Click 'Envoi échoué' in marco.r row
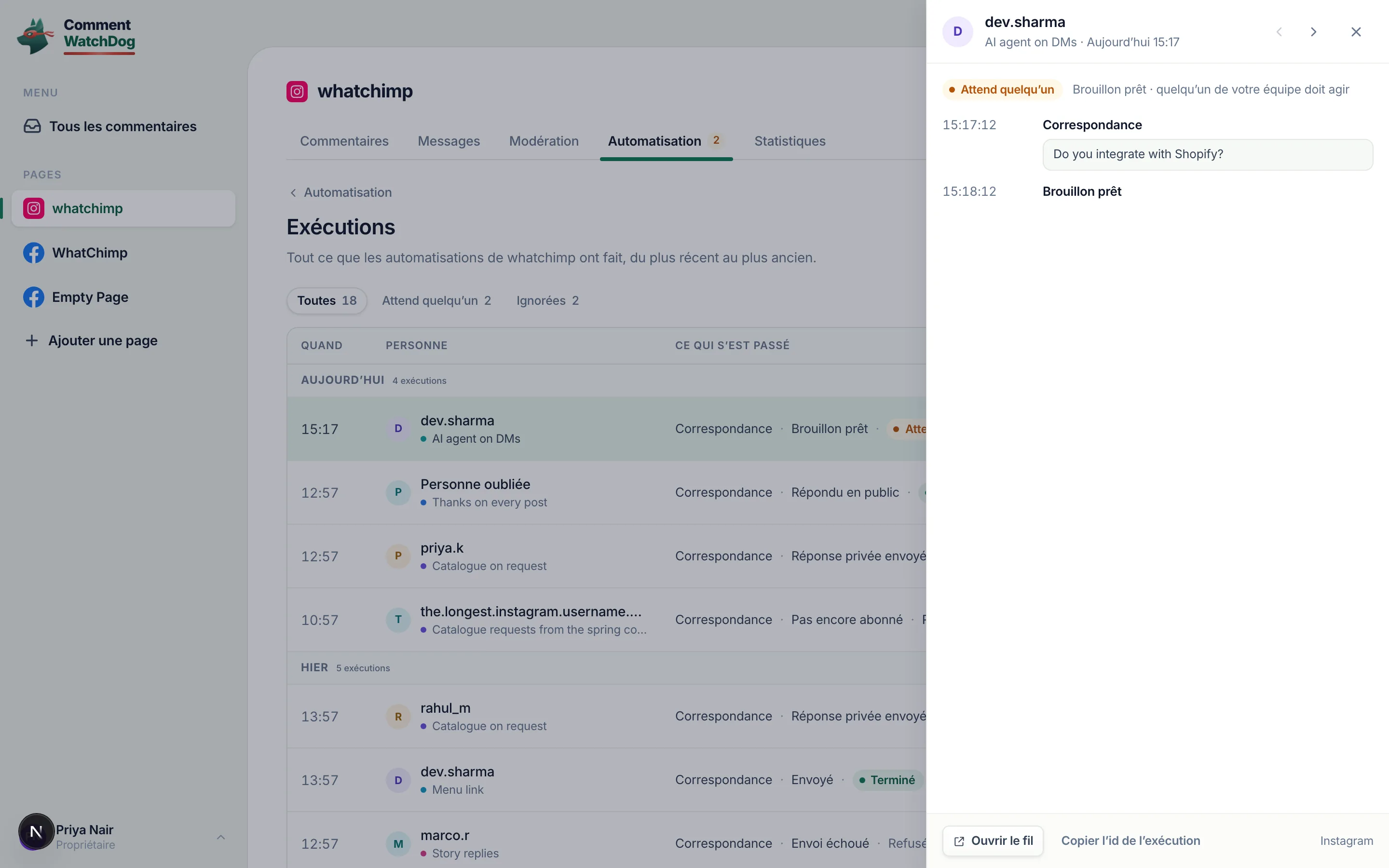 [830, 844]
